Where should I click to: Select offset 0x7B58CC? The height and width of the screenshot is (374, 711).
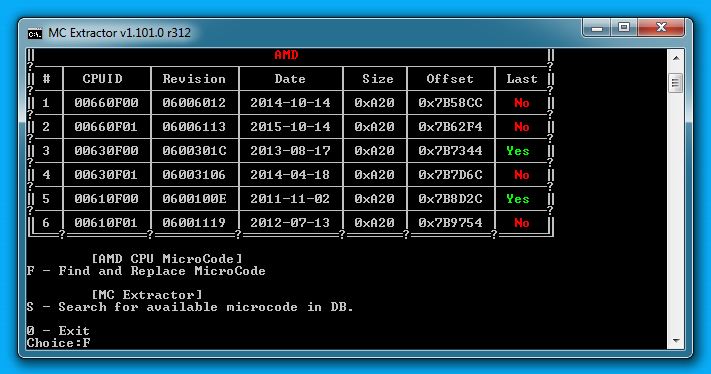coord(450,103)
